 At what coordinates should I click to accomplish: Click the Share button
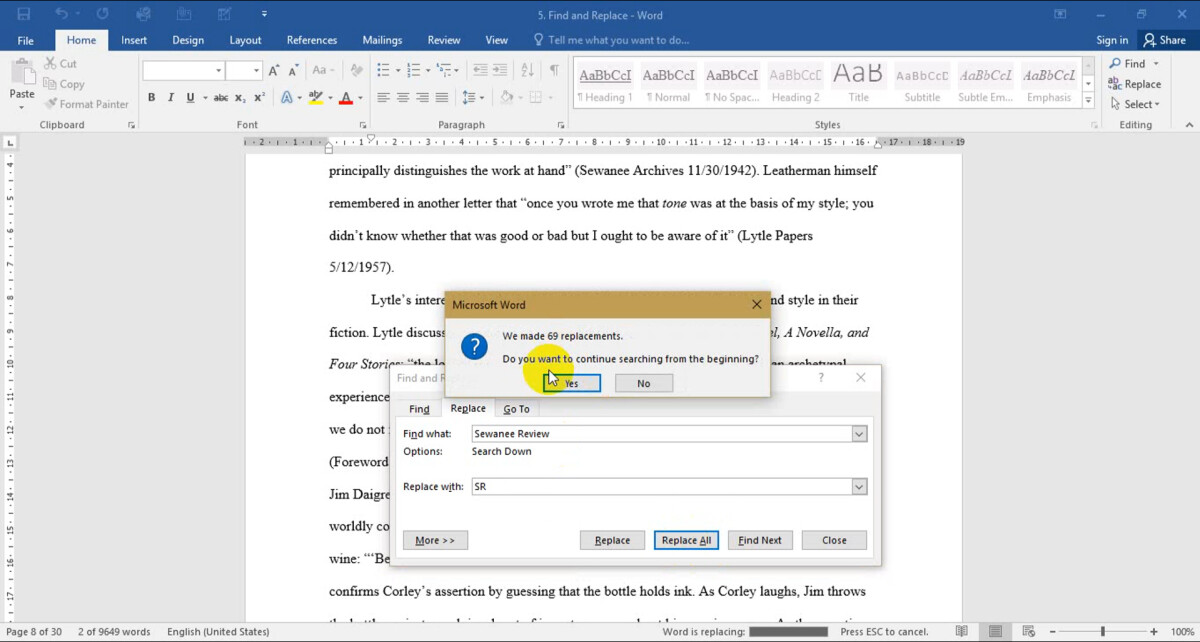click(1164, 40)
